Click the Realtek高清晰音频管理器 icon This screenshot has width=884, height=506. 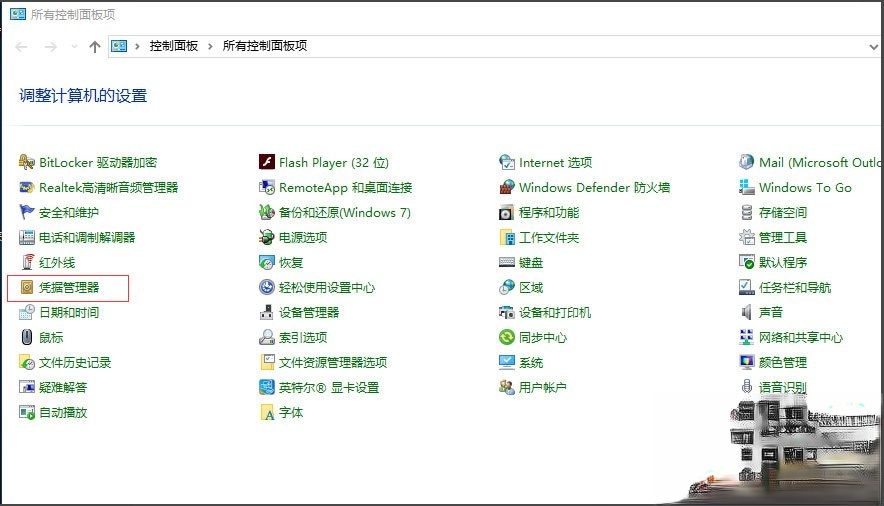(x=26, y=187)
